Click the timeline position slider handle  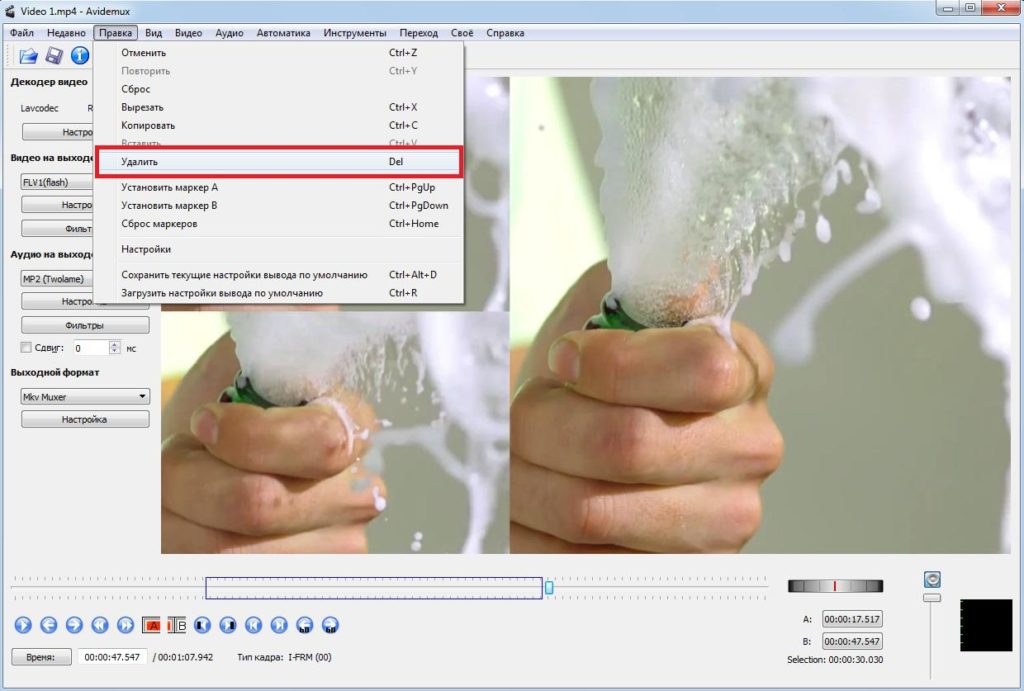[x=549, y=588]
